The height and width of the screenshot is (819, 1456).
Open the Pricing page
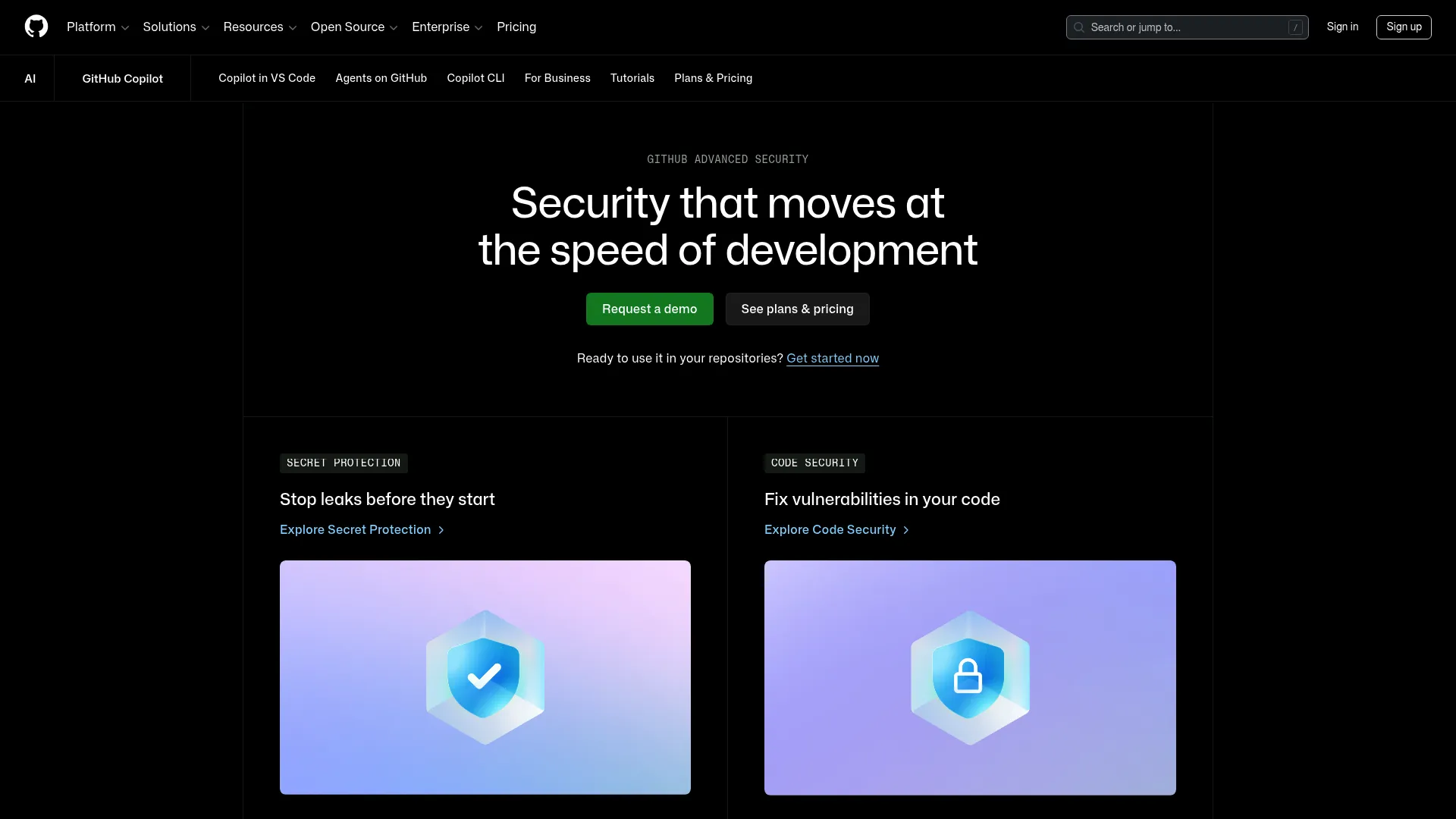516,27
